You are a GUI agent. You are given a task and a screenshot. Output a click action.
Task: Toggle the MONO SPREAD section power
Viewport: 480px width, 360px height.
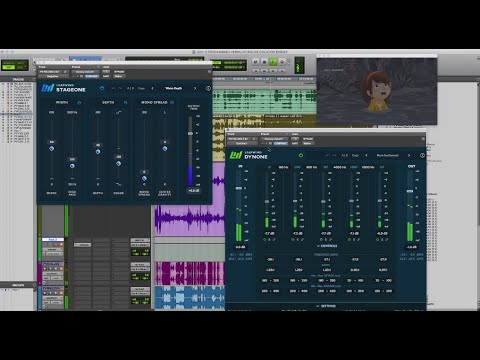click(x=172, y=103)
